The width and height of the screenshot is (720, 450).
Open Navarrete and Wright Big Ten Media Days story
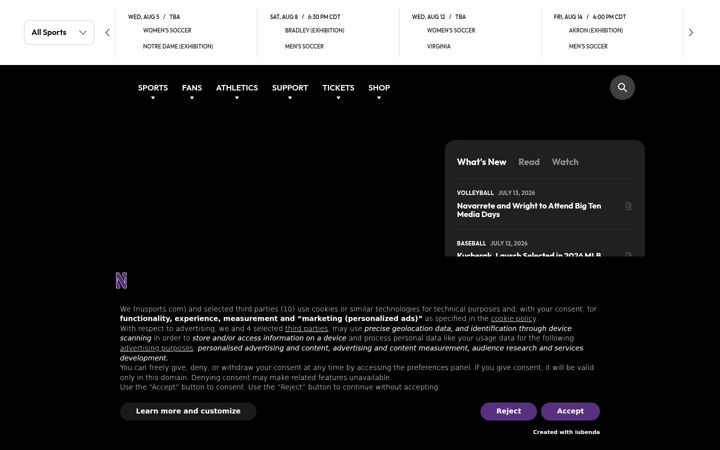[529, 210]
